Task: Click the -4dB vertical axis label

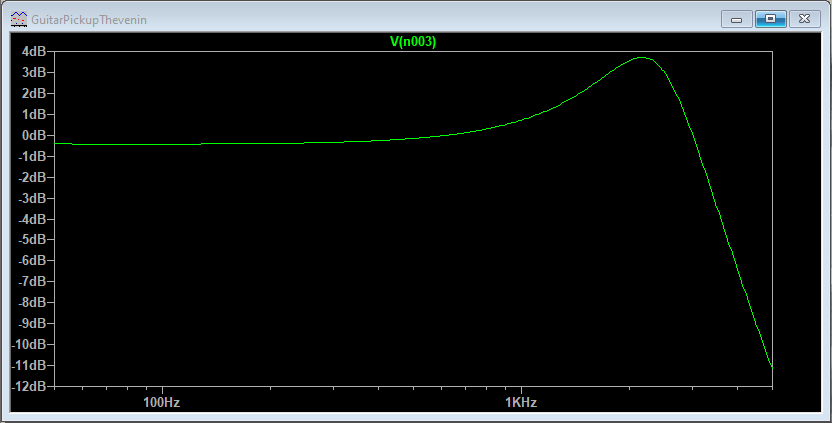Action: point(32,219)
